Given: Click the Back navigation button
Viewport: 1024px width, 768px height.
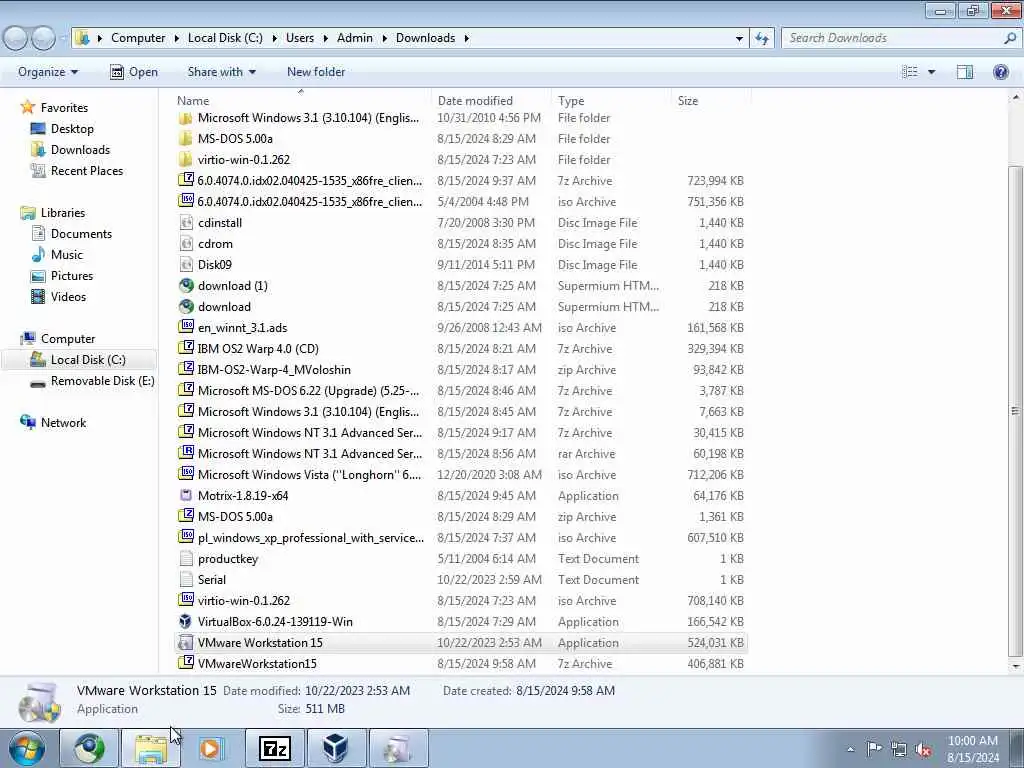Looking at the screenshot, I should point(16,39).
